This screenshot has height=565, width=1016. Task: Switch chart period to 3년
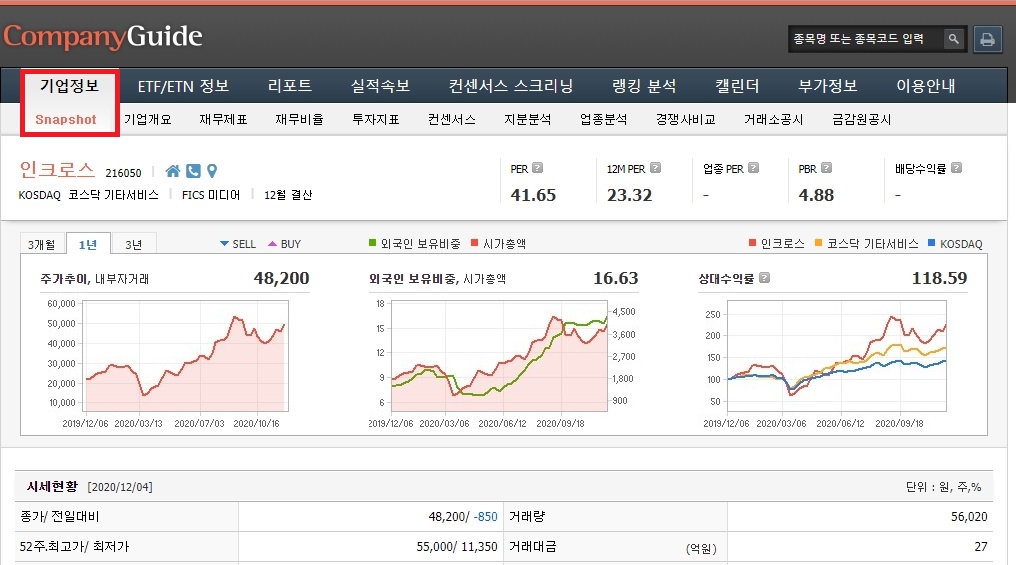pos(133,244)
